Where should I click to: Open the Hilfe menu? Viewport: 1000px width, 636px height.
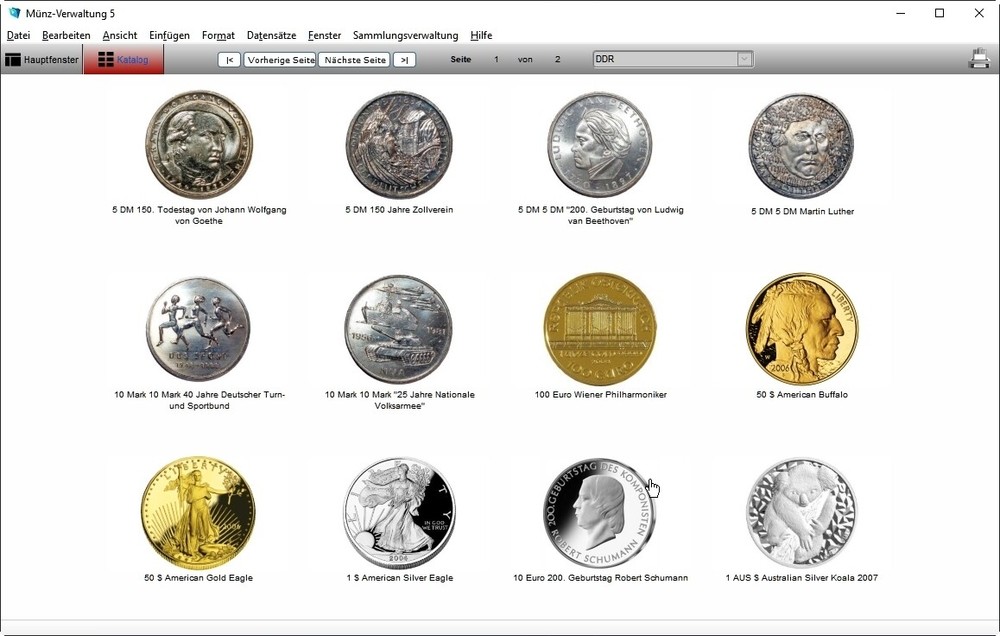click(x=481, y=35)
